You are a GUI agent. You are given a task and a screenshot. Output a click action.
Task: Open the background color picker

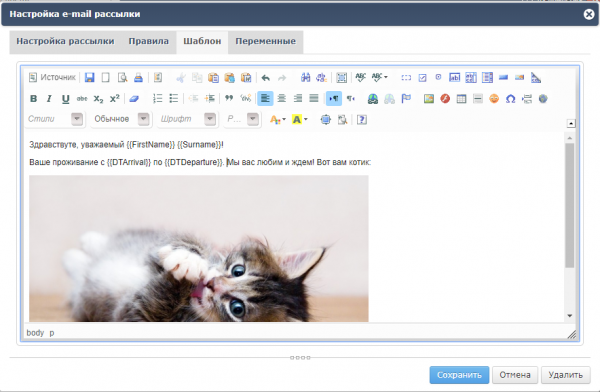tap(300, 119)
